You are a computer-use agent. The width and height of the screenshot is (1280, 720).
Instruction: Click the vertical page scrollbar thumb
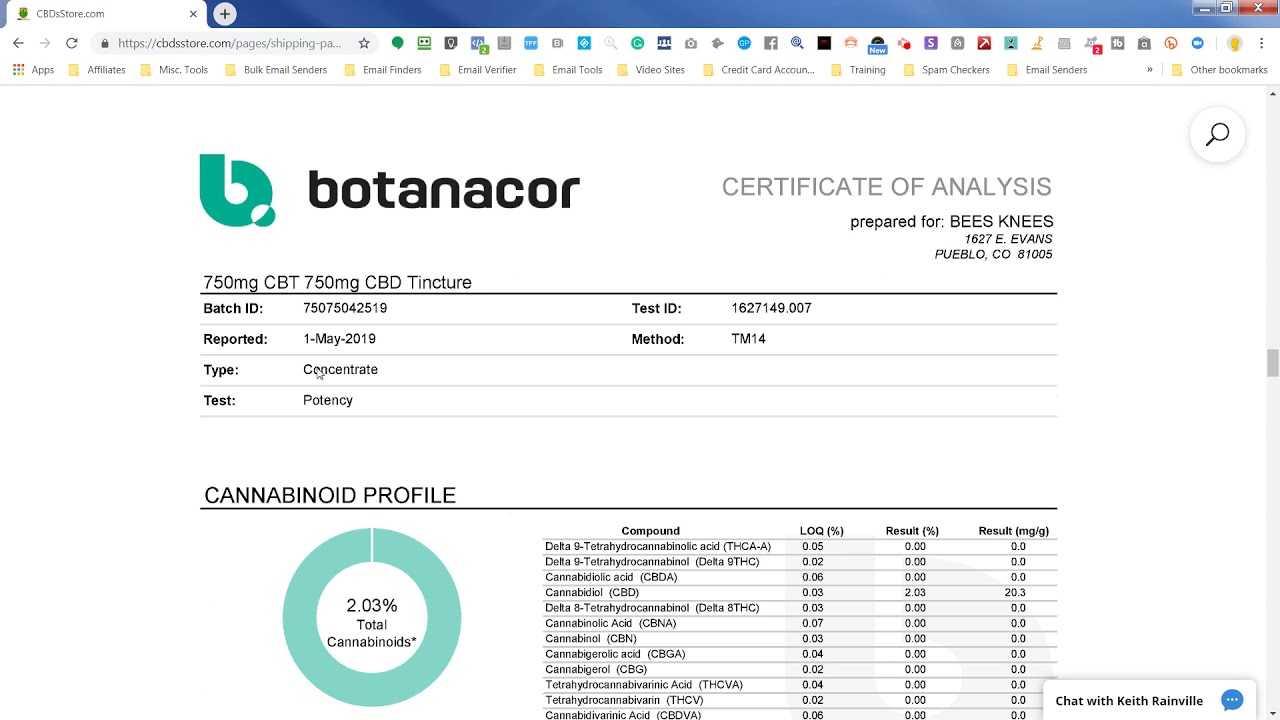click(1273, 363)
